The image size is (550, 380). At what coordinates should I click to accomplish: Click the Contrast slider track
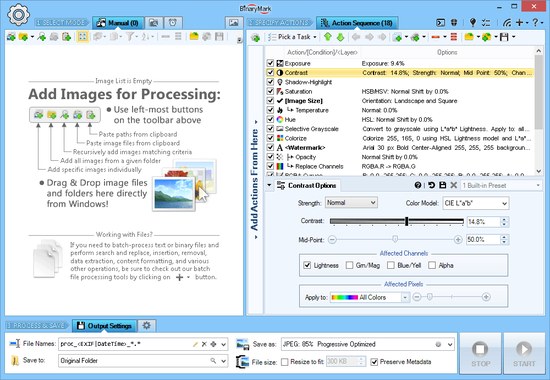click(x=397, y=221)
